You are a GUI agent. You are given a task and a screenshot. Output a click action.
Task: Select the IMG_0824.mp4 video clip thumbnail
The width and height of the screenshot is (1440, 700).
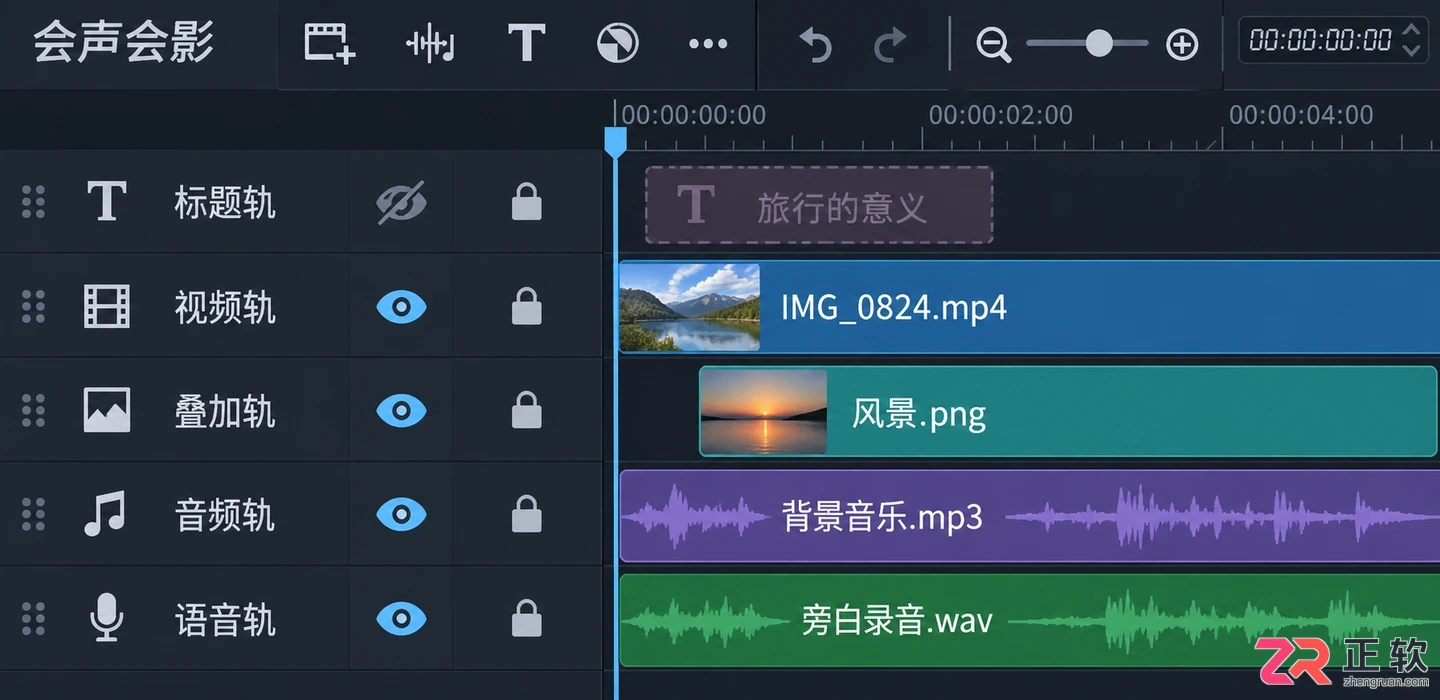[690, 307]
